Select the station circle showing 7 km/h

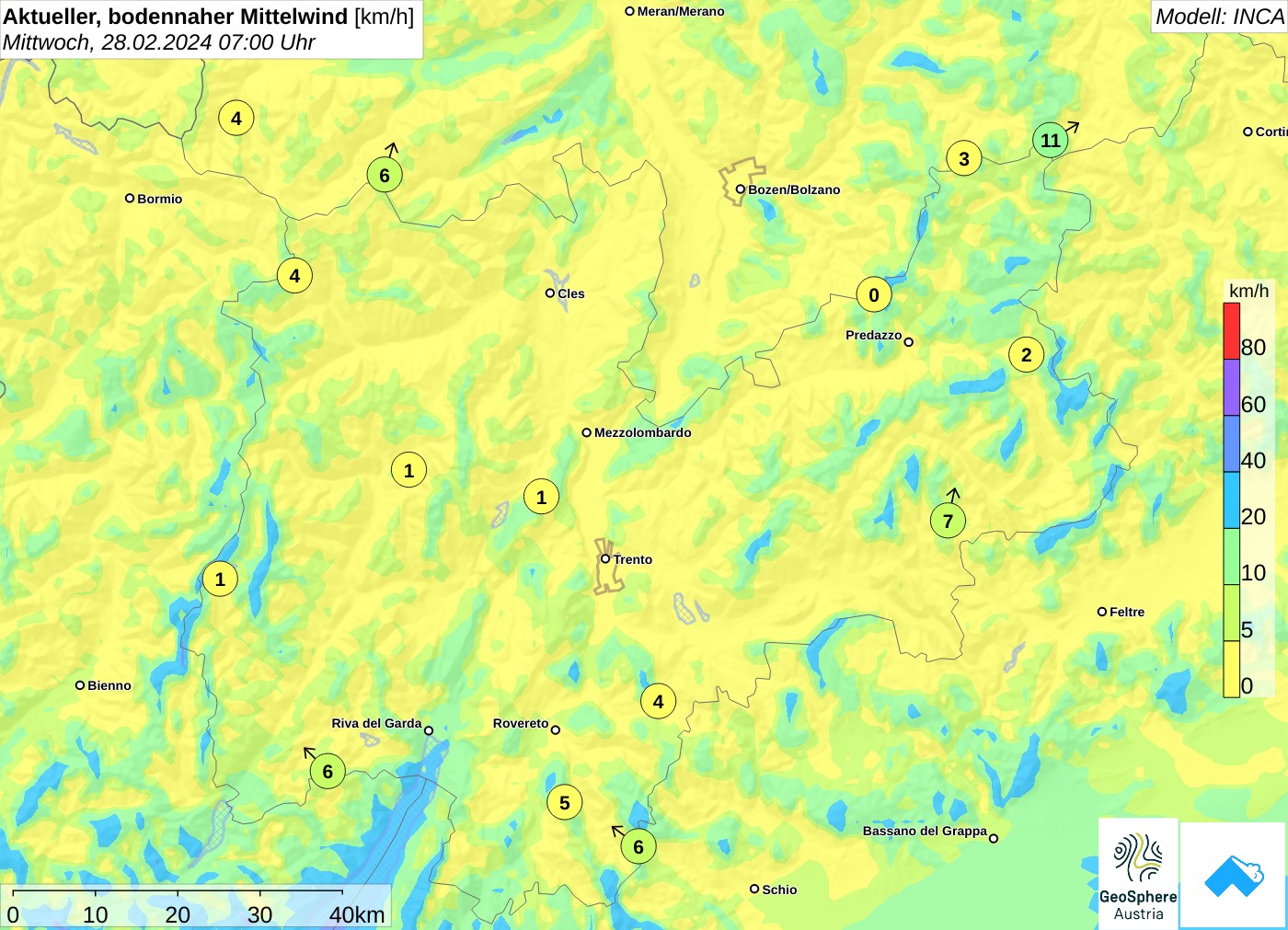click(x=948, y=521)
